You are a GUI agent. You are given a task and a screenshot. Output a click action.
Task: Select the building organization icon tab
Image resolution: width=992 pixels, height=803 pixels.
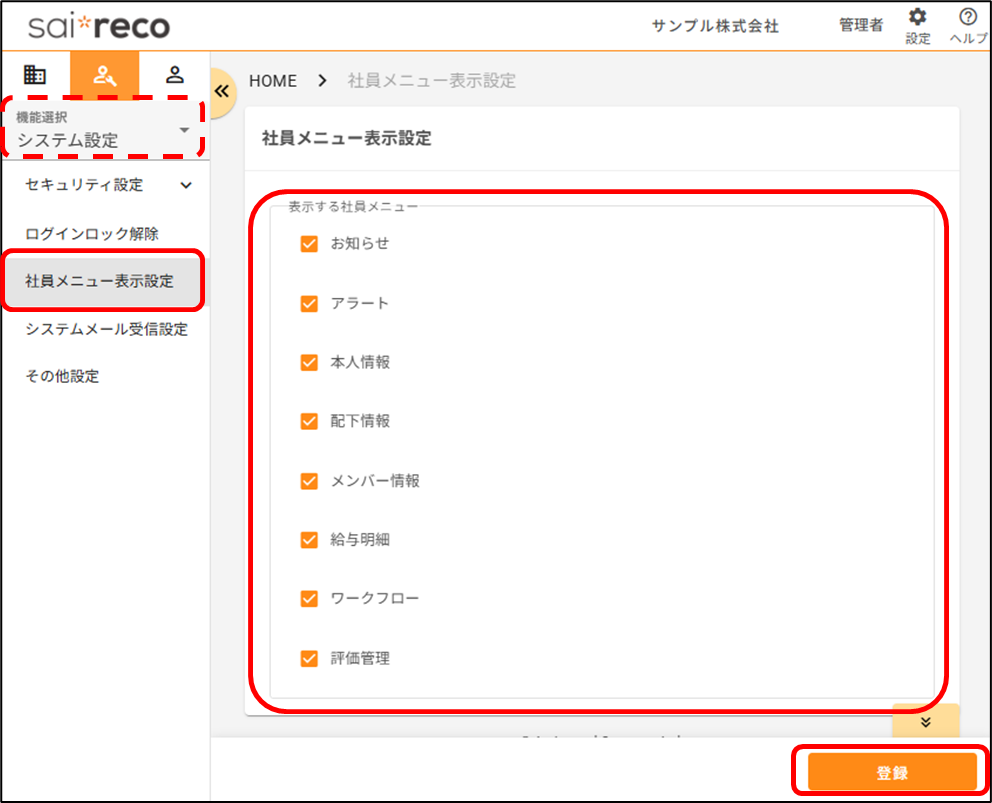click(x=35, y=74)
